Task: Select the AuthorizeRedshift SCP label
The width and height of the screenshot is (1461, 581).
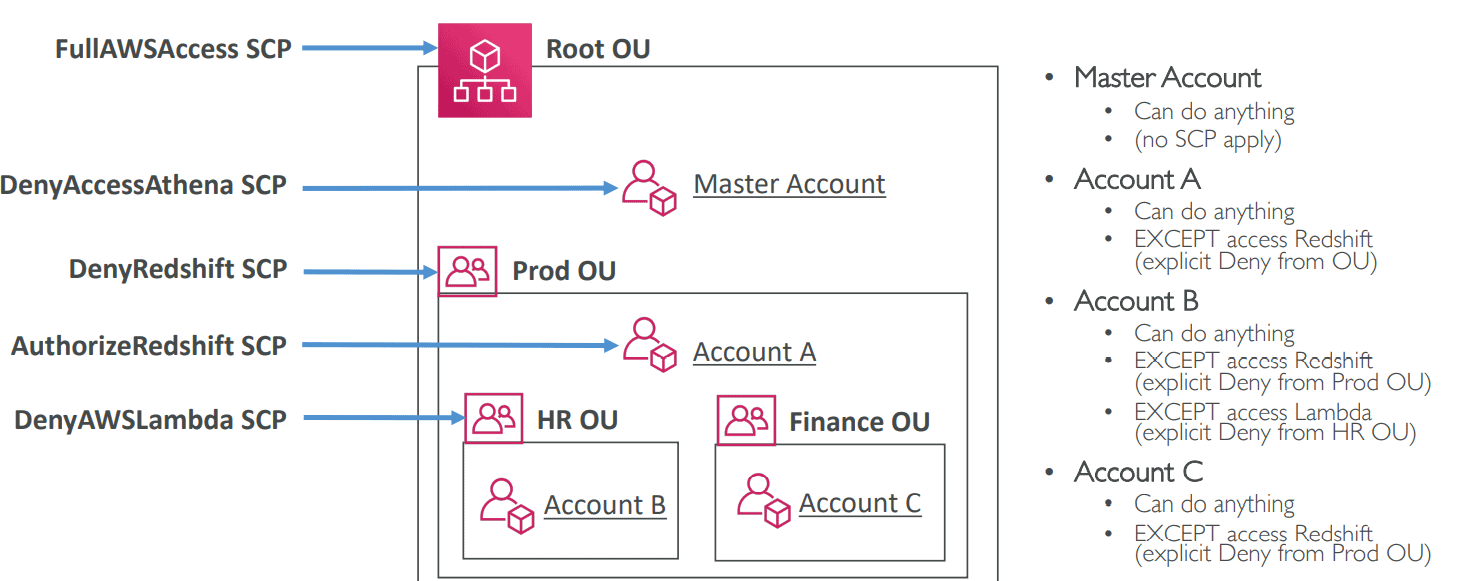Action: point(149,346)
